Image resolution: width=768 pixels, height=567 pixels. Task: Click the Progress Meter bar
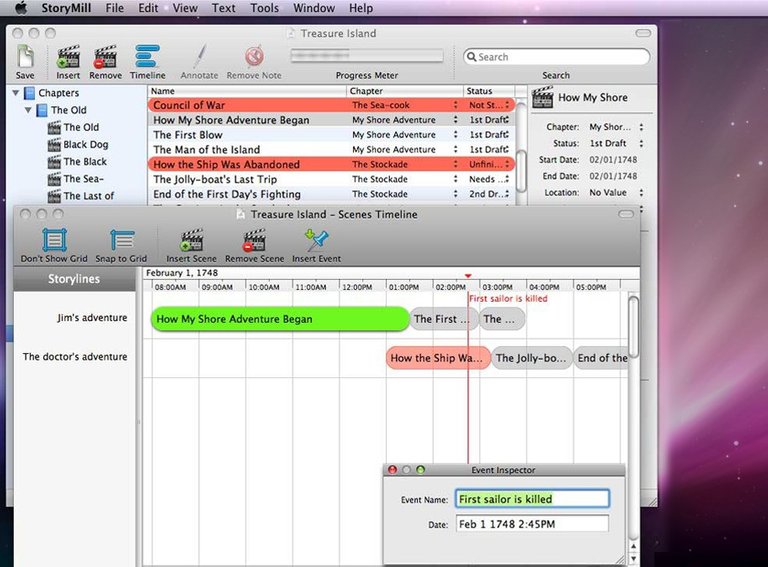pyautogui.click(x=367, y=56)
